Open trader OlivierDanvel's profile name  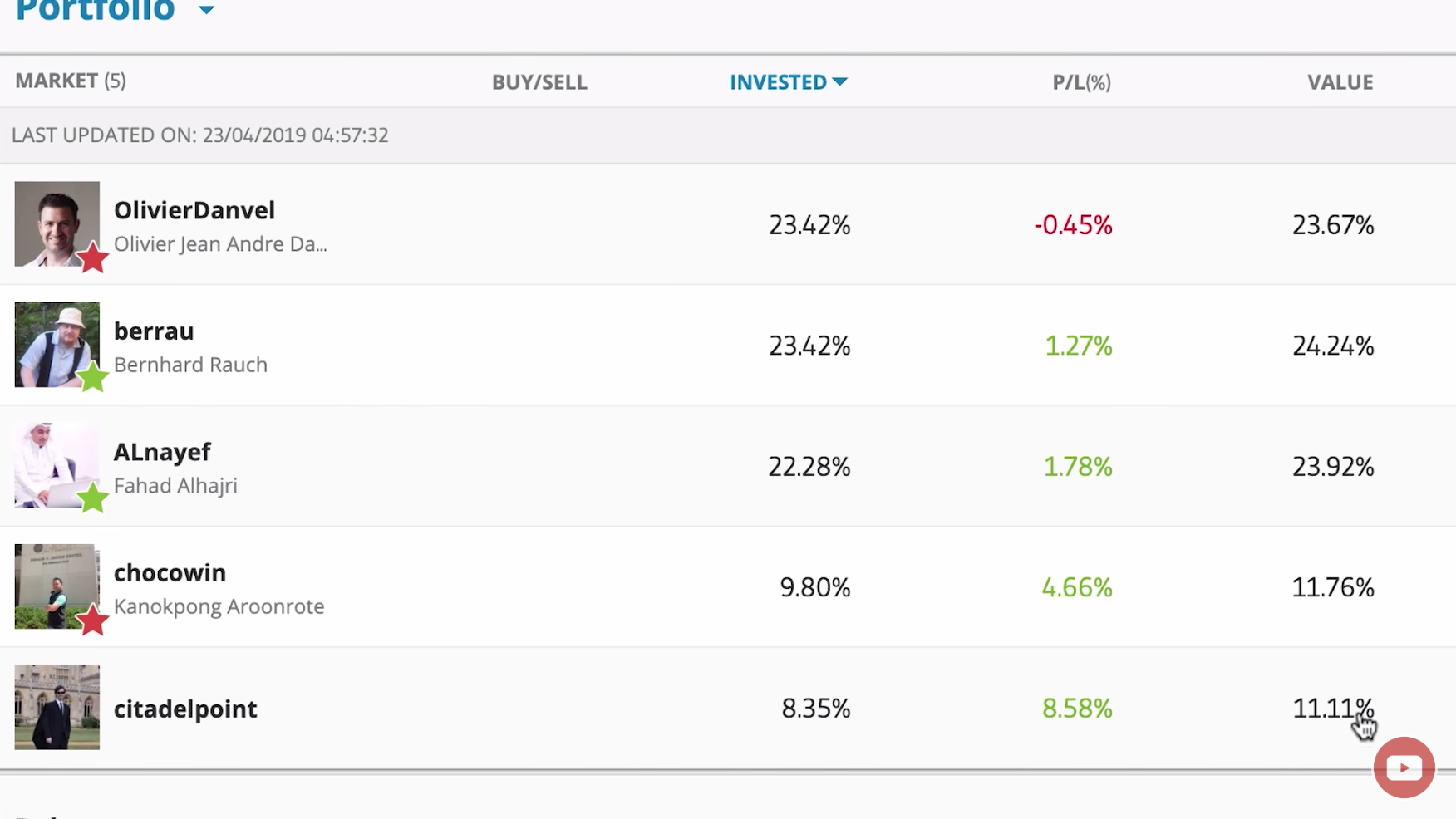click(x=194, y=209)
